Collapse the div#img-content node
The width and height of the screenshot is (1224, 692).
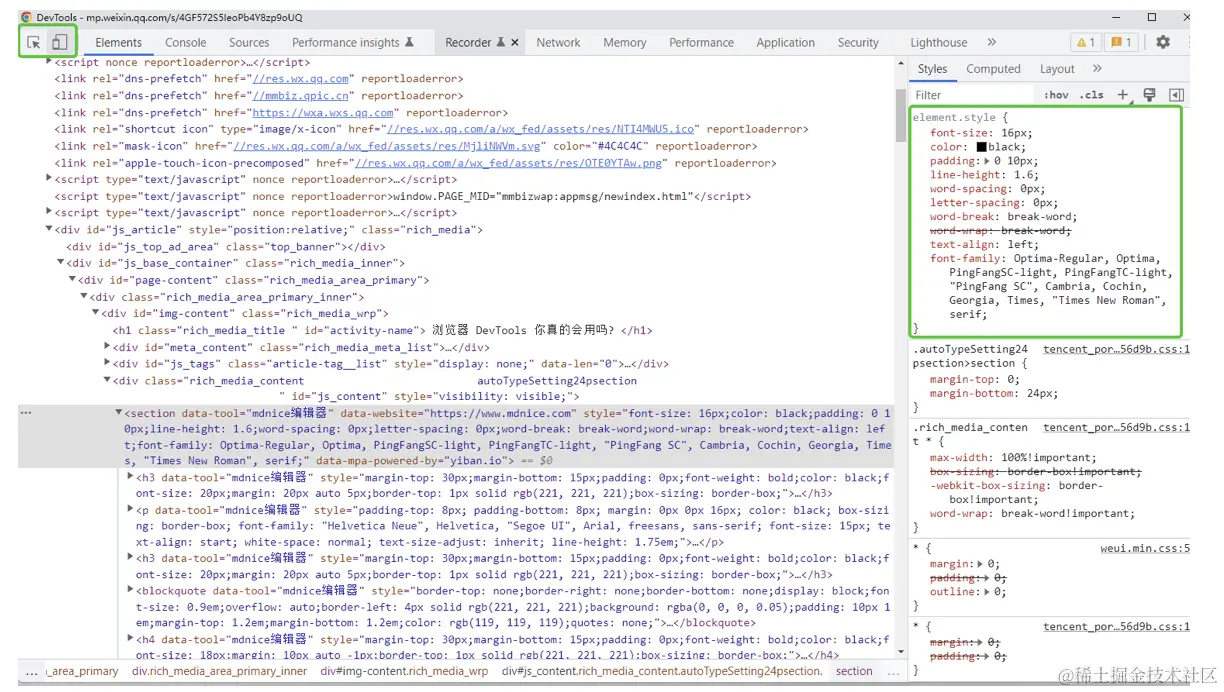coord(96,313)
